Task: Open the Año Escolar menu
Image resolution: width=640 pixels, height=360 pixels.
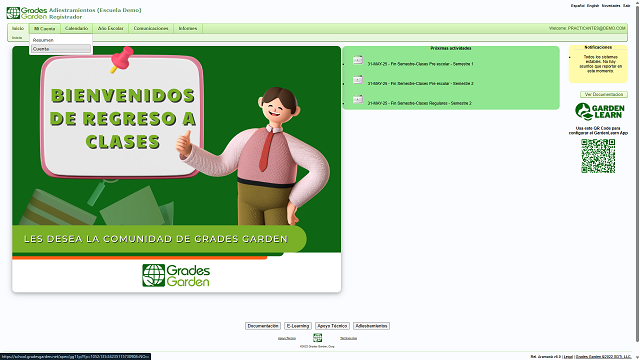Action: (x=111, y=28)
